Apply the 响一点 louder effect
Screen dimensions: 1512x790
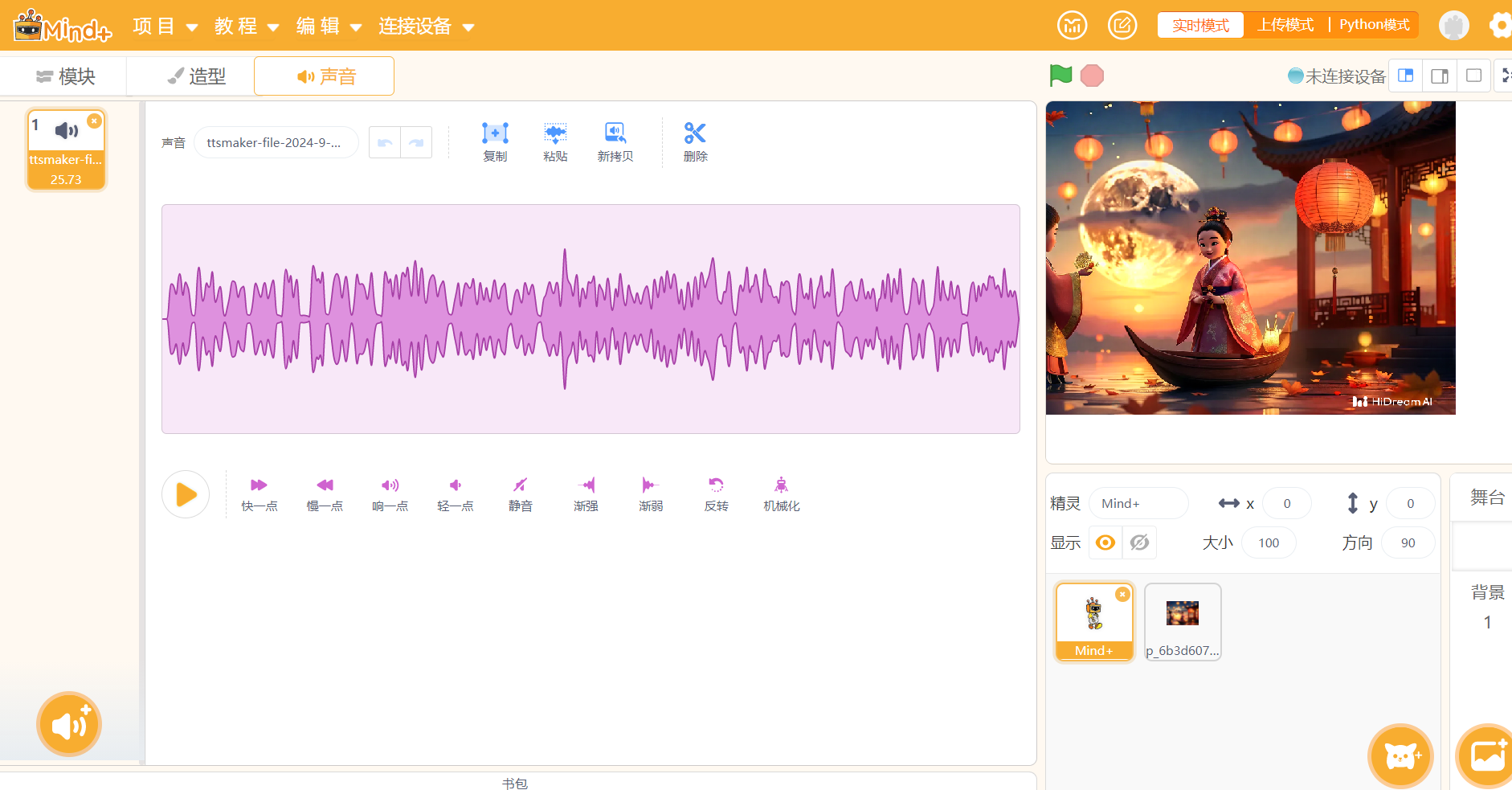point(390,494)
